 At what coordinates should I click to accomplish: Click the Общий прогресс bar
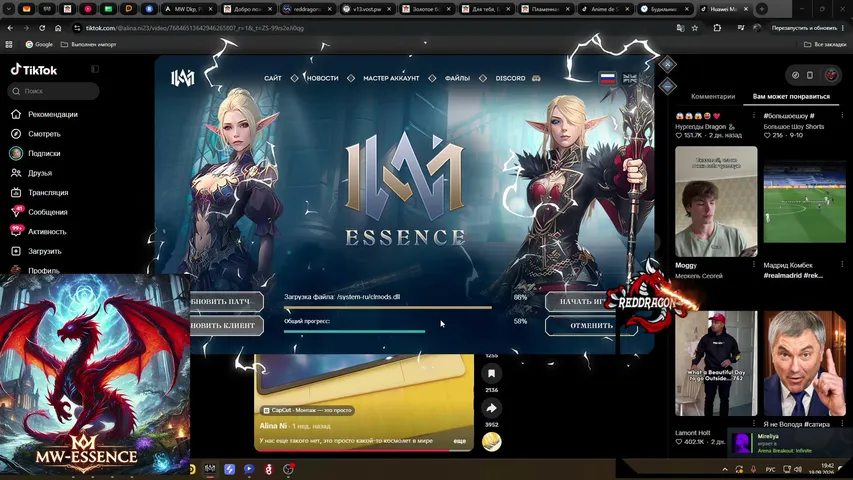click(x=354, y=331)
